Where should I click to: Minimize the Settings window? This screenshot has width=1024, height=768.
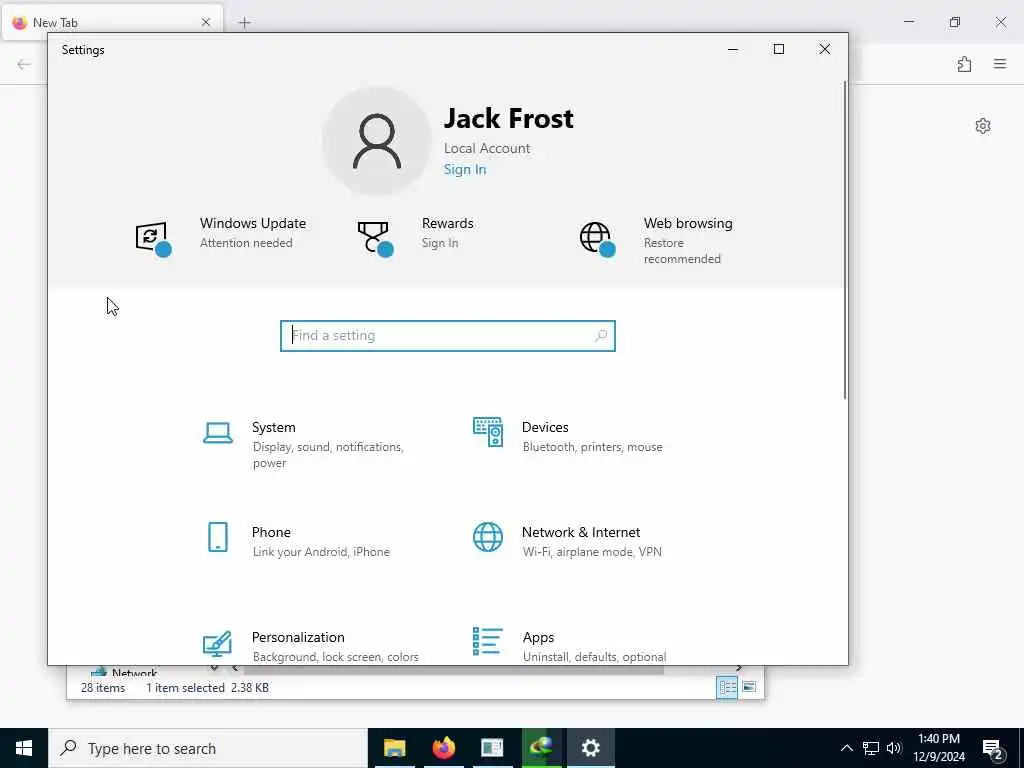733,50
